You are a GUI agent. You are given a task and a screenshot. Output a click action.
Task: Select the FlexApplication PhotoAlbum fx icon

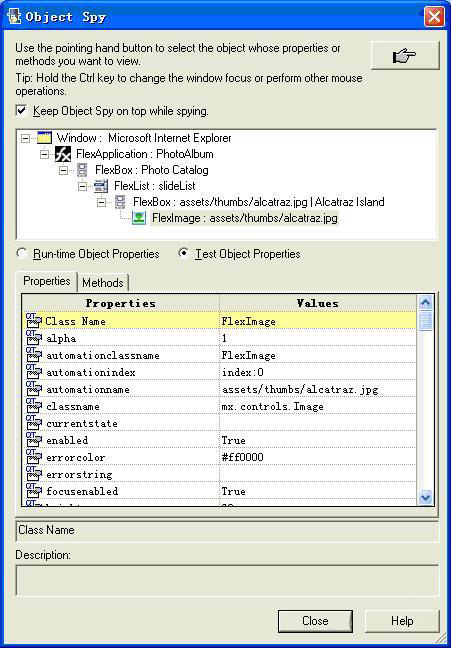coord(63,154)
